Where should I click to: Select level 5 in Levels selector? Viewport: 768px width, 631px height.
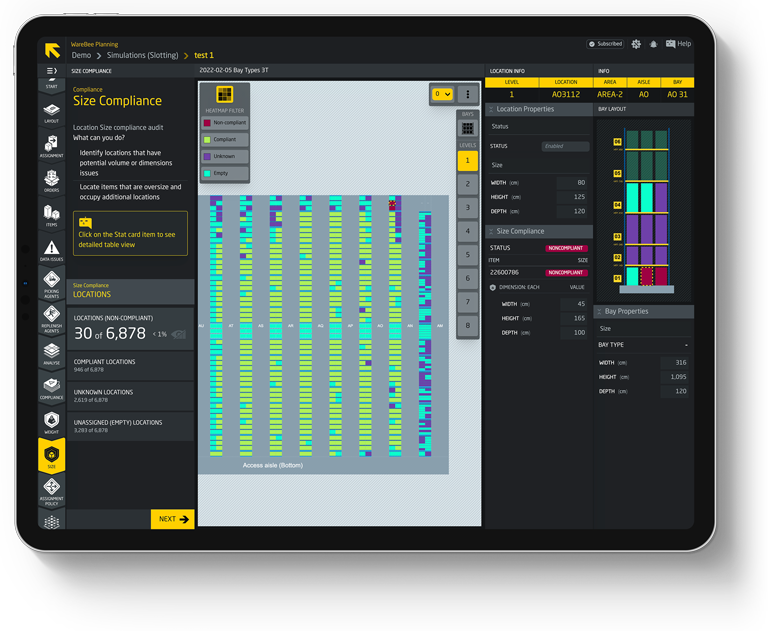click(468, 255)
